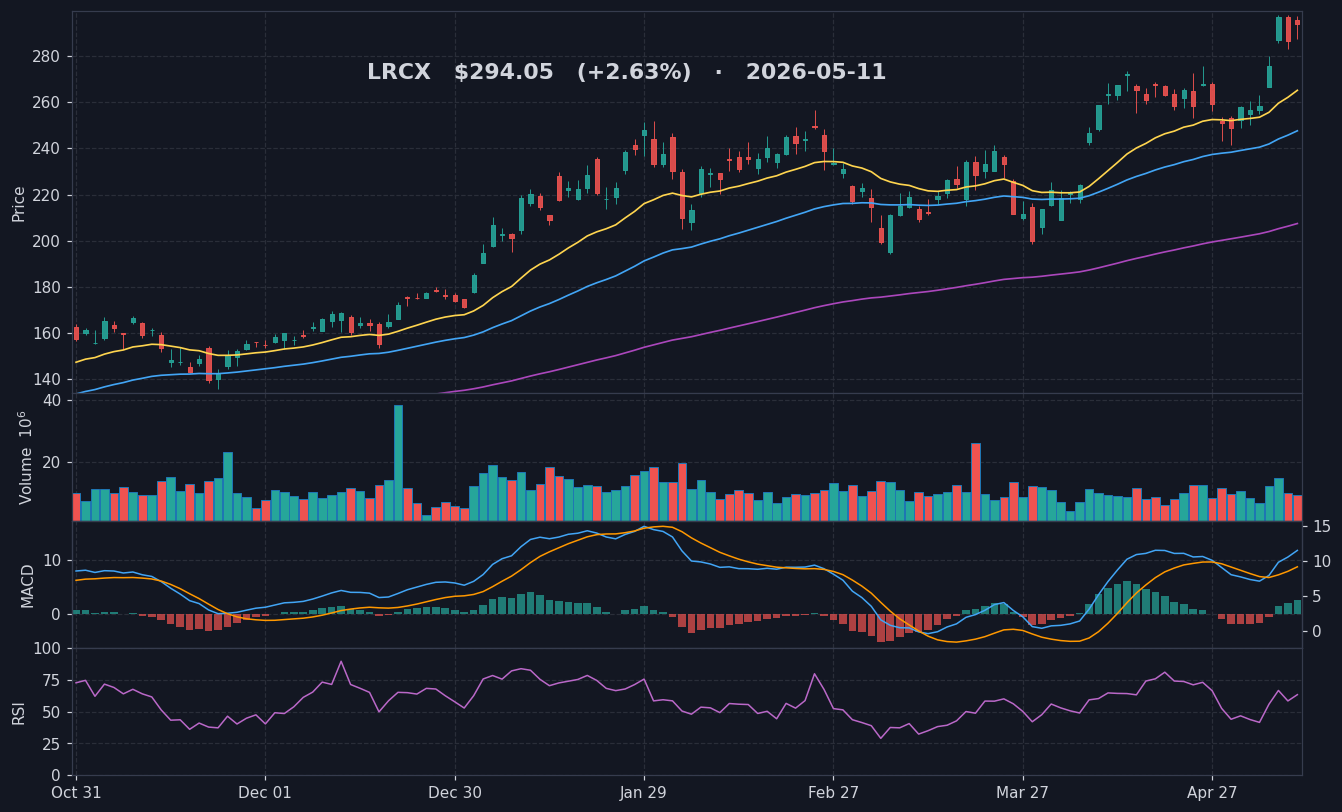Click the 280 price tick label
Screen dimensions: 1342x812
click(46, 57)
